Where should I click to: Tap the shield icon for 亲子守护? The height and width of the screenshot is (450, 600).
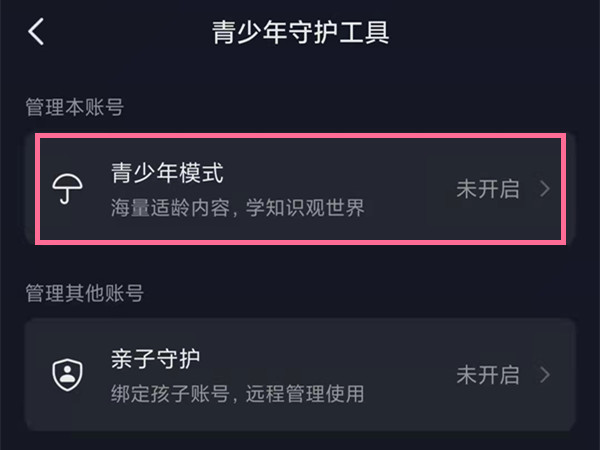point(68,374)
